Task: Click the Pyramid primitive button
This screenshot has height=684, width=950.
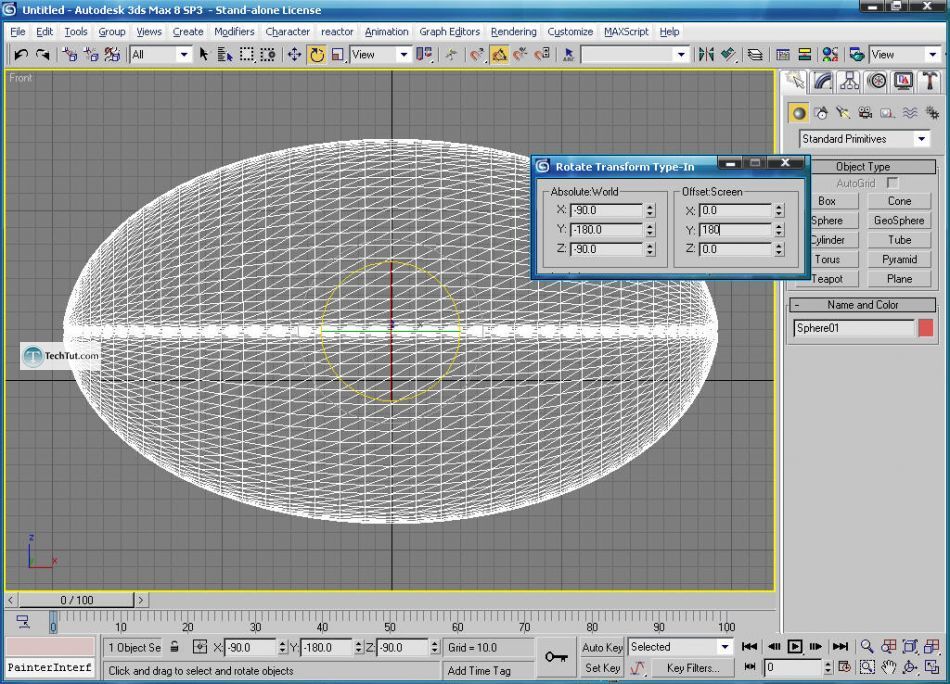Action: (899, 259)
